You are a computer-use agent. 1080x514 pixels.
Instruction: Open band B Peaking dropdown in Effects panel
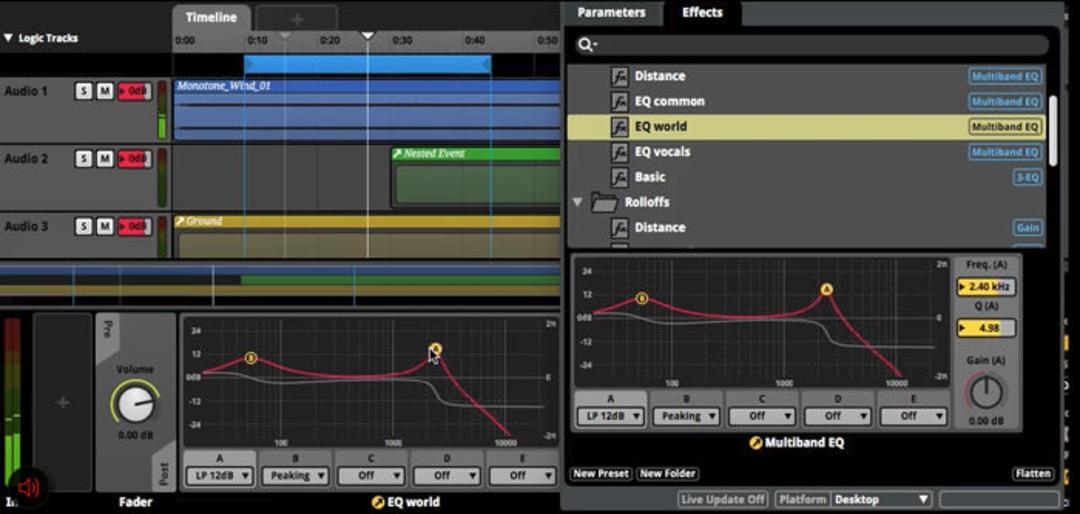click(x=686, y=416)
